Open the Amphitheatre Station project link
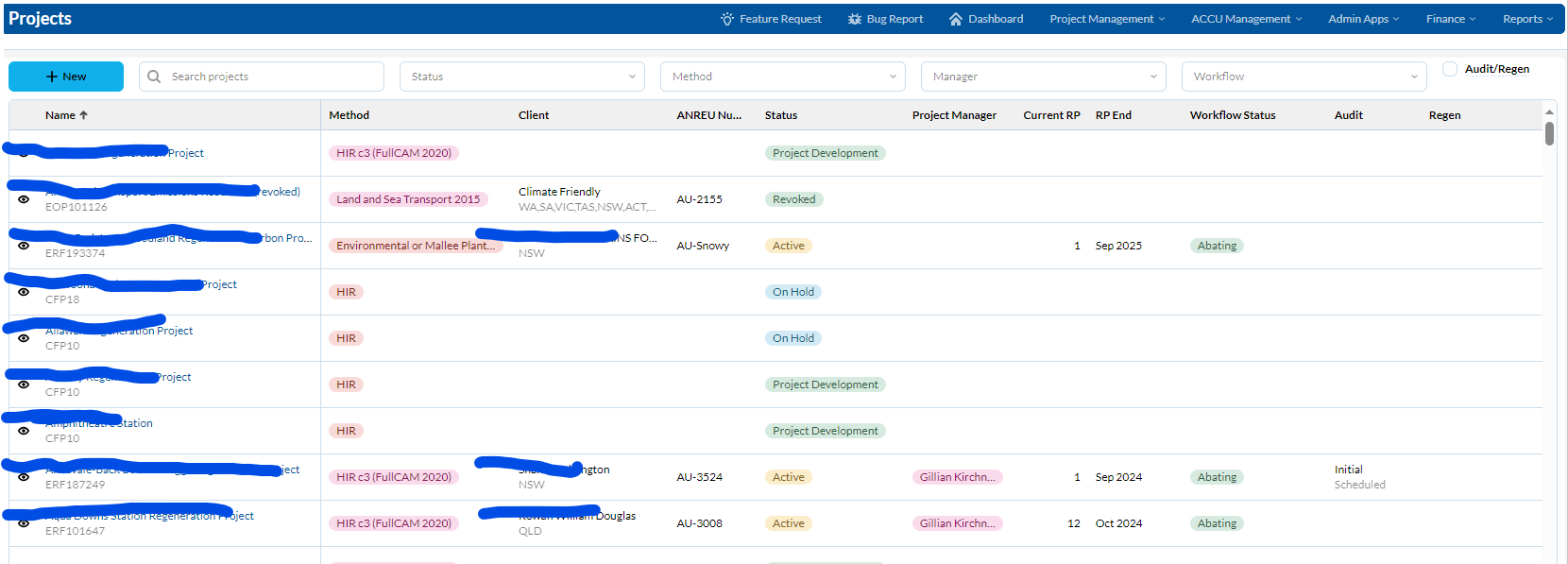1568x564 pixels. point(99,423)
